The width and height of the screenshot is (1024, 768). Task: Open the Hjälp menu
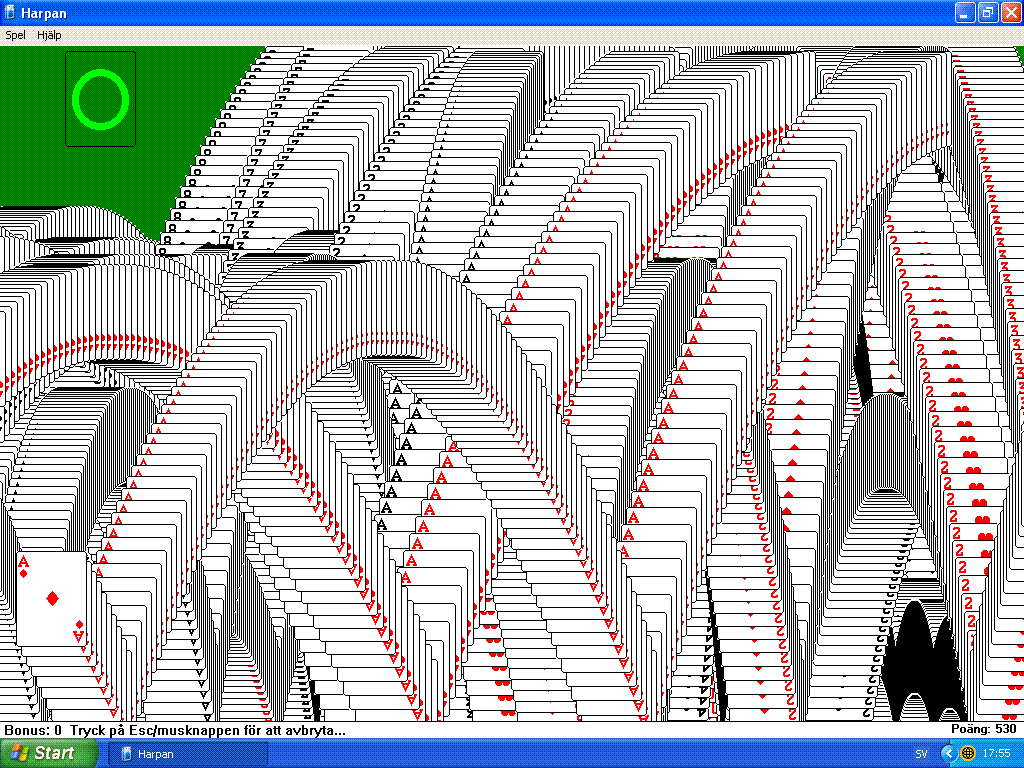[49, 35]
